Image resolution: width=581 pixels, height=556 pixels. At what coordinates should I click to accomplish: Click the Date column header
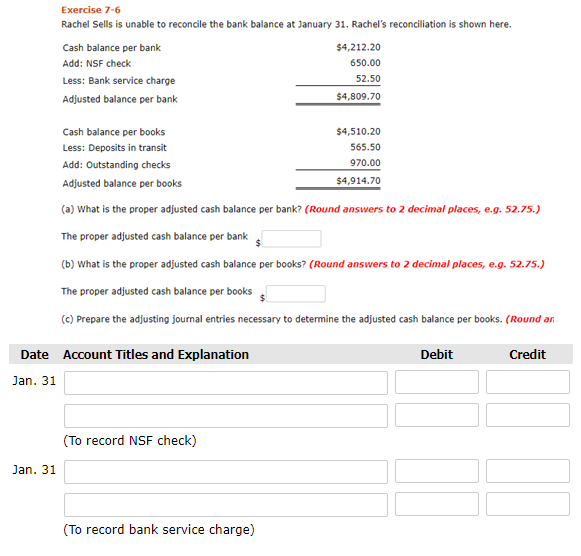pyautogui.click(x=34, y=354)
